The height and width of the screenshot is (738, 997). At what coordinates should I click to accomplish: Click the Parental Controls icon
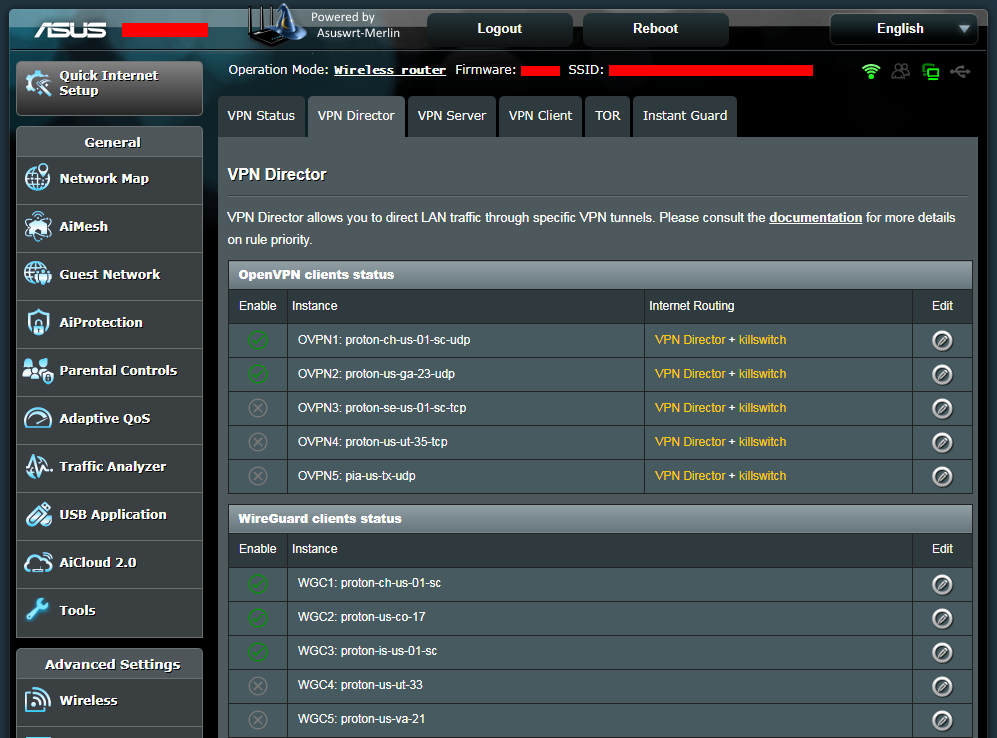click(x=38, y=371)
